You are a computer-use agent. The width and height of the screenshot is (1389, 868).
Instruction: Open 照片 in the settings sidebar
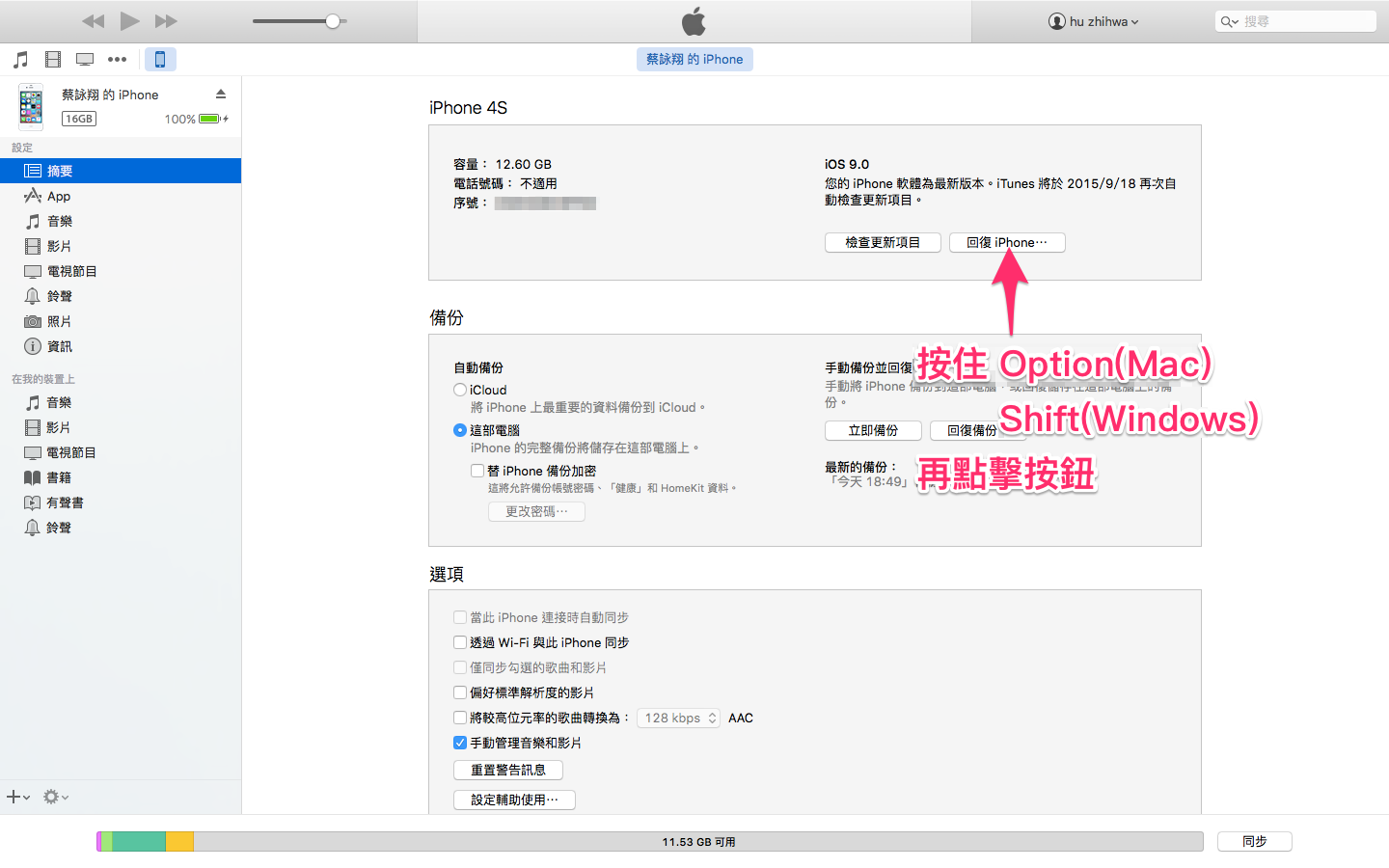(121, 321)
